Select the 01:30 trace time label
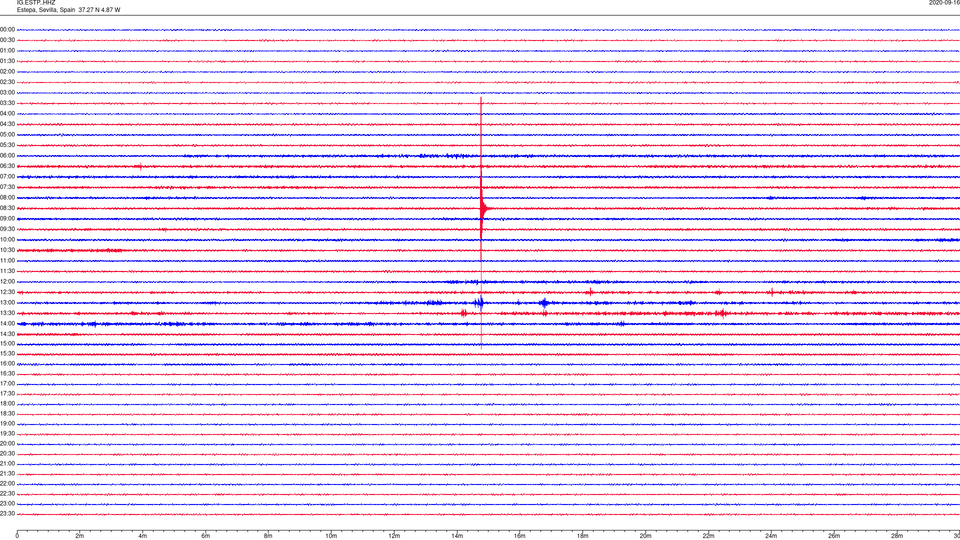The image size is (960, 540). 7,61
